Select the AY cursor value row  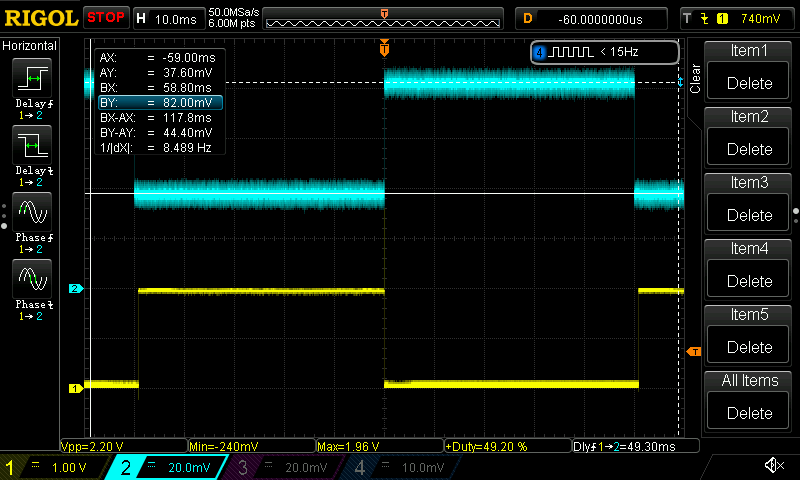pos(160,72)
